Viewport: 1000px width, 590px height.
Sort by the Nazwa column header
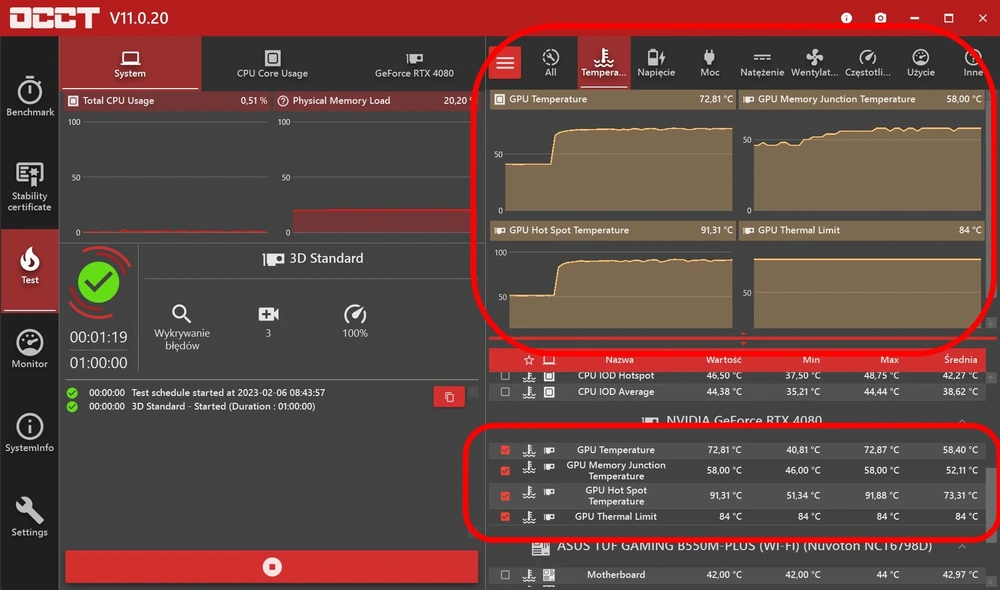click(x=619, y=360)
